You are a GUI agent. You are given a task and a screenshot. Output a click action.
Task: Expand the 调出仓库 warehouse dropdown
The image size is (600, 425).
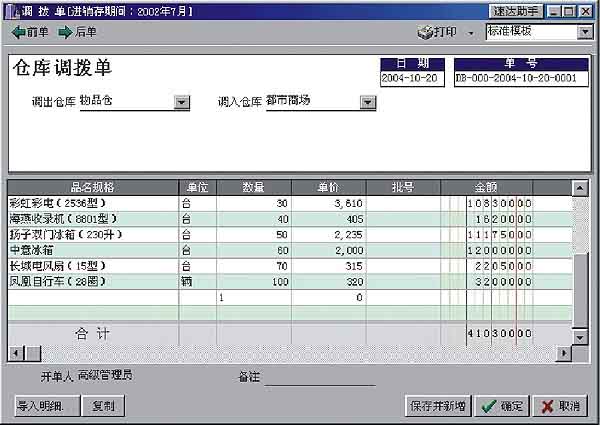[x=181, y=102]
